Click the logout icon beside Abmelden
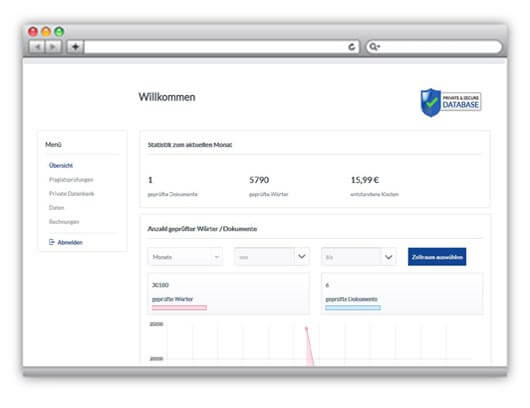The height and width of the screenshot is (408, 530). point(52,242)
